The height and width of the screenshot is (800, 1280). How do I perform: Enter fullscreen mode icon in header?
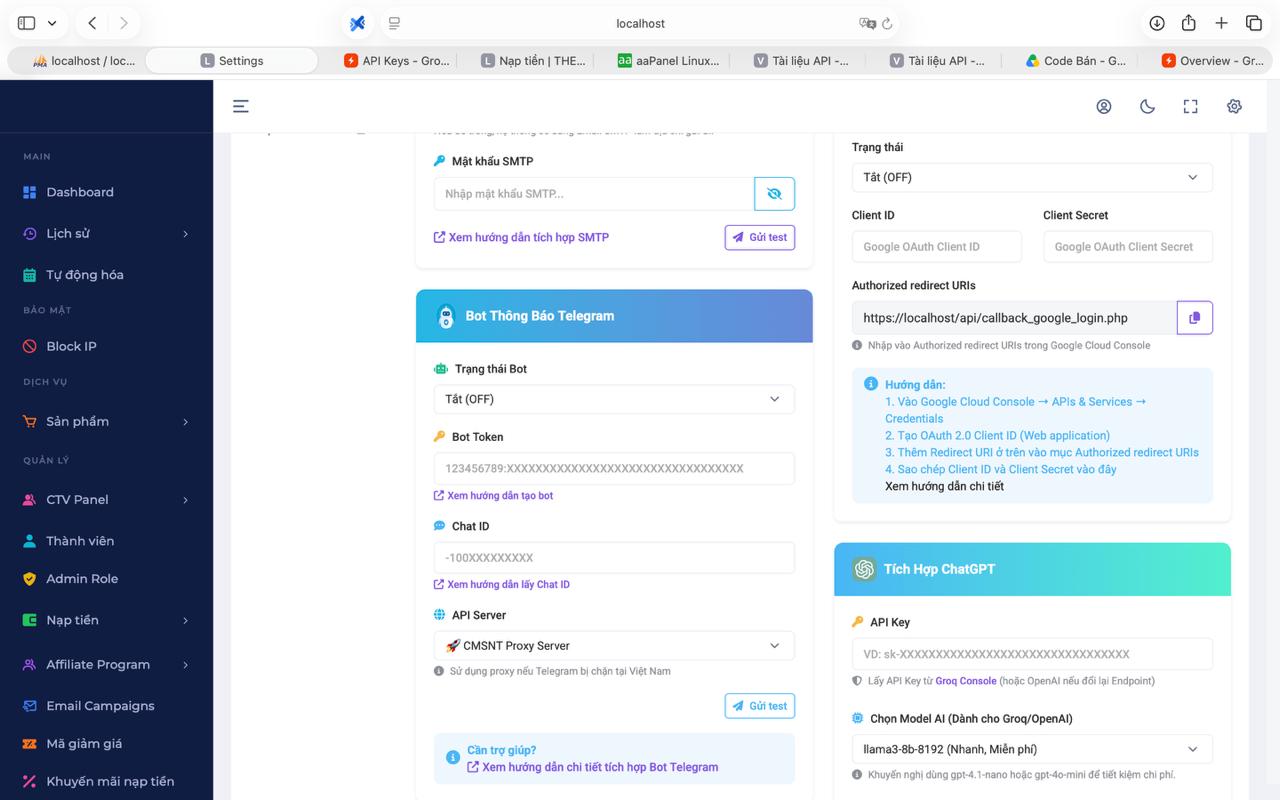[1191, 106]
